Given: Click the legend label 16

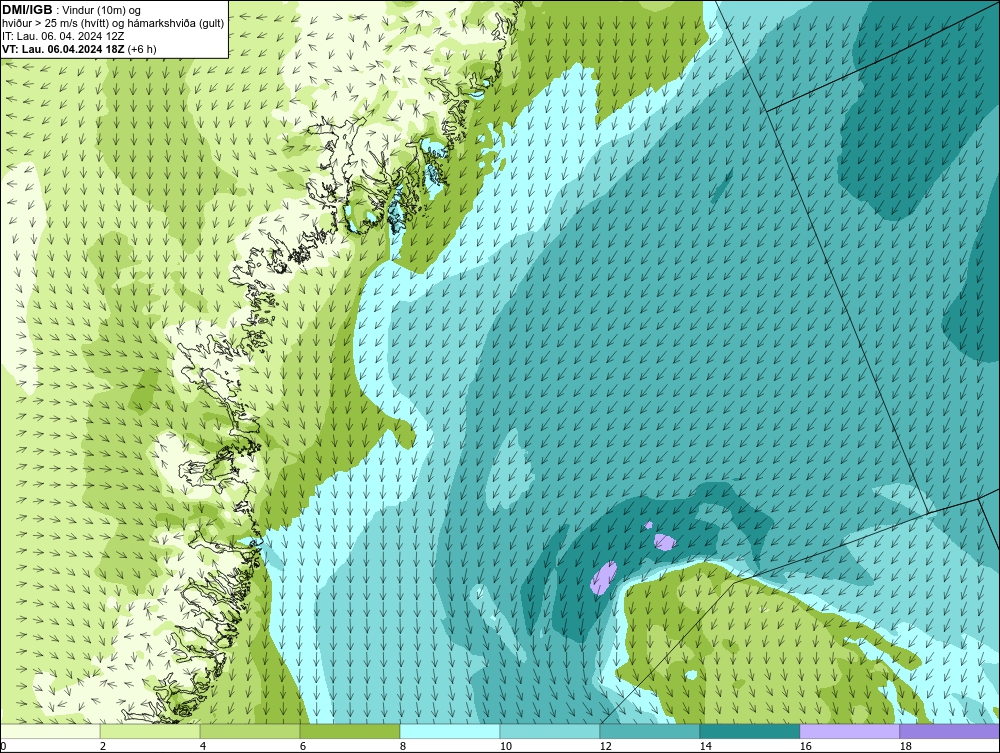Looking at the screenshot, I should [x=805, y=746].
